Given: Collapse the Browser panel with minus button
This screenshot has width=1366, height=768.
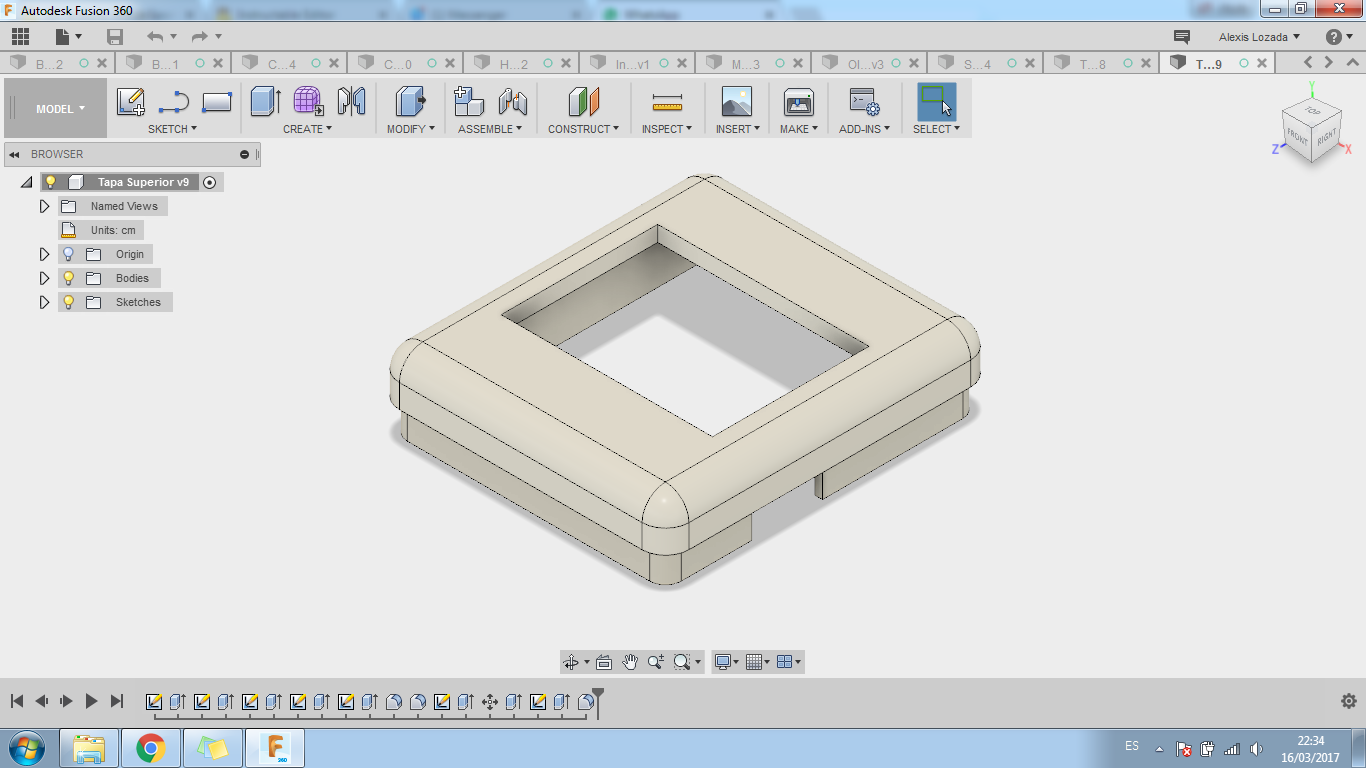Looking at the screenshot, I should (245, 155).
